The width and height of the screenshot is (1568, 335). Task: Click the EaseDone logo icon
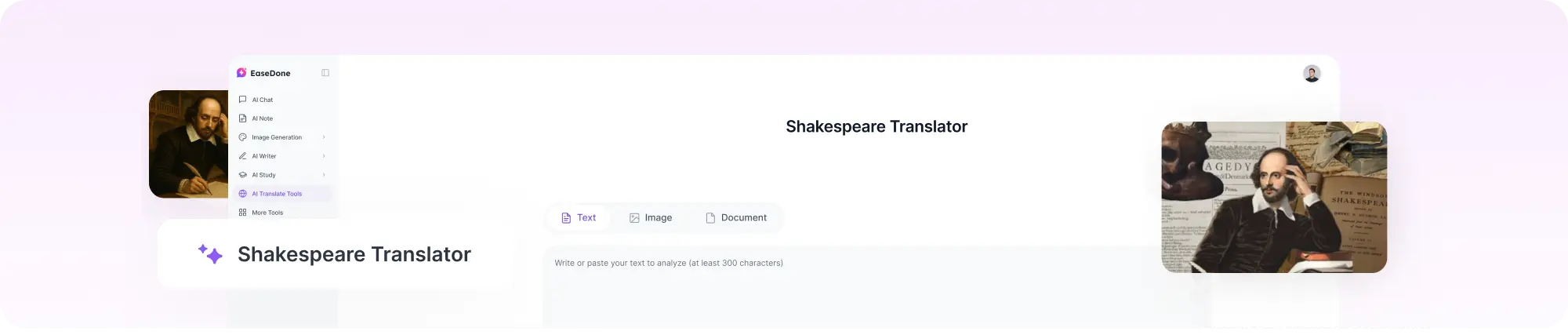[x=241, y=73]
